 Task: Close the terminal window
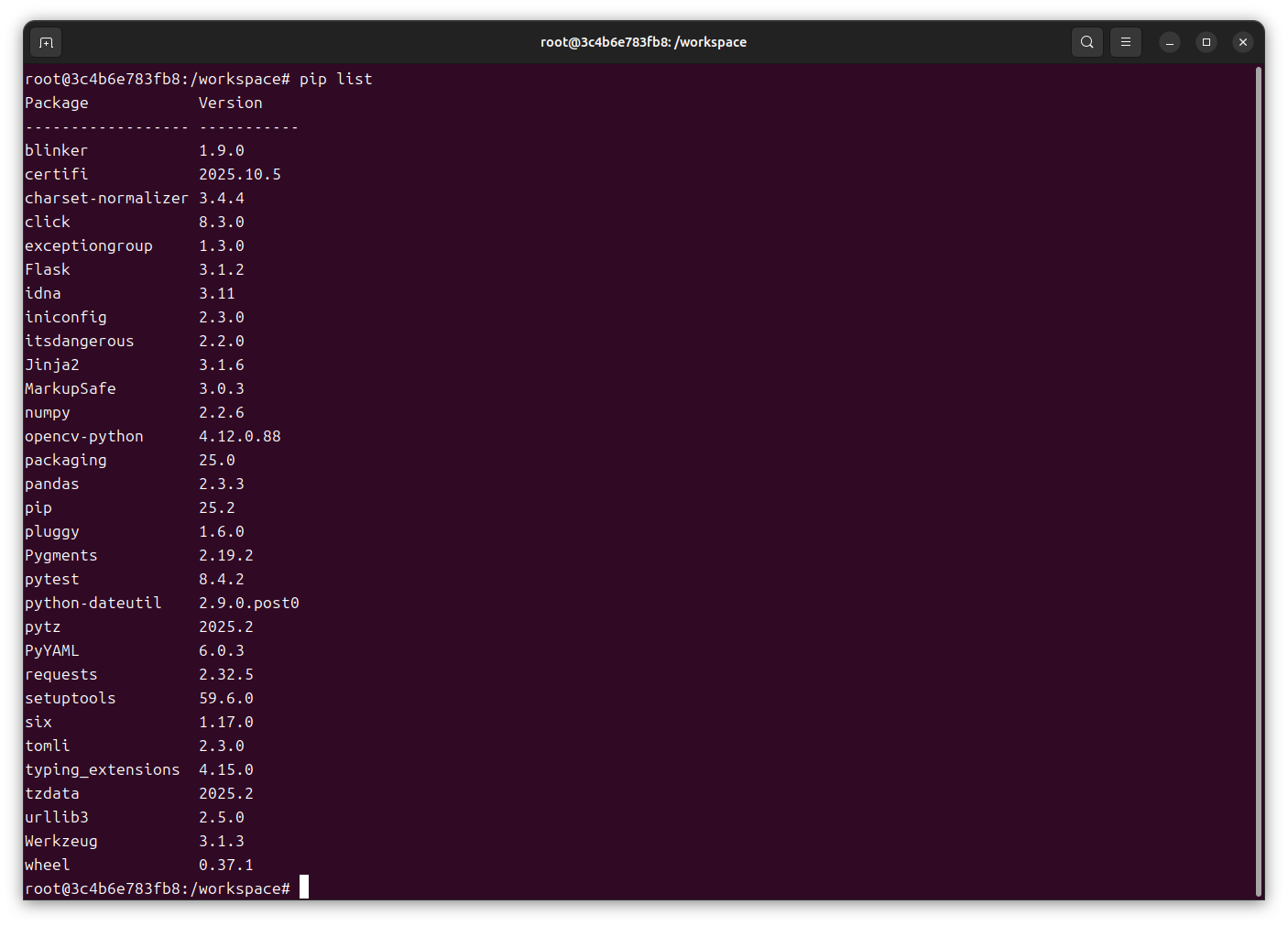tap(1243, 42)
